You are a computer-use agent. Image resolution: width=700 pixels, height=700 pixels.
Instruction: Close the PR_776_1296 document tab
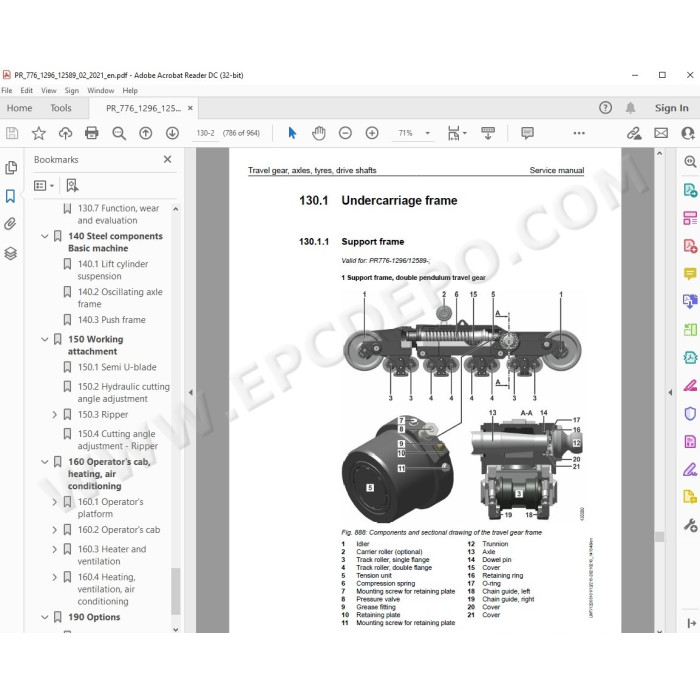click(x=190, y=108)
